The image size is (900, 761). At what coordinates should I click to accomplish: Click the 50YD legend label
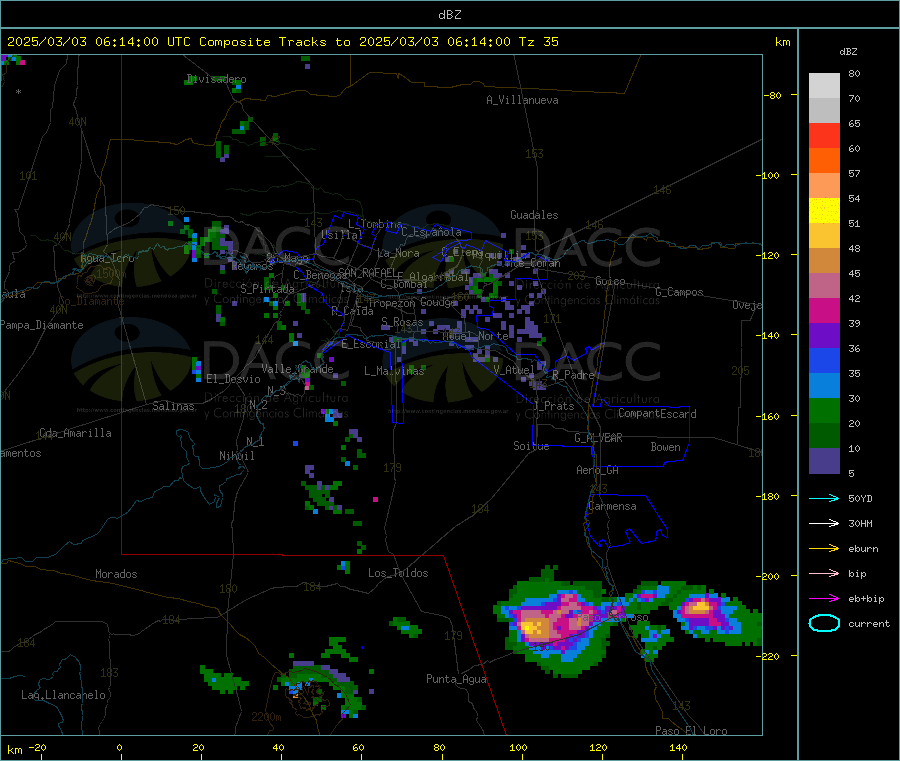(860, 498)
